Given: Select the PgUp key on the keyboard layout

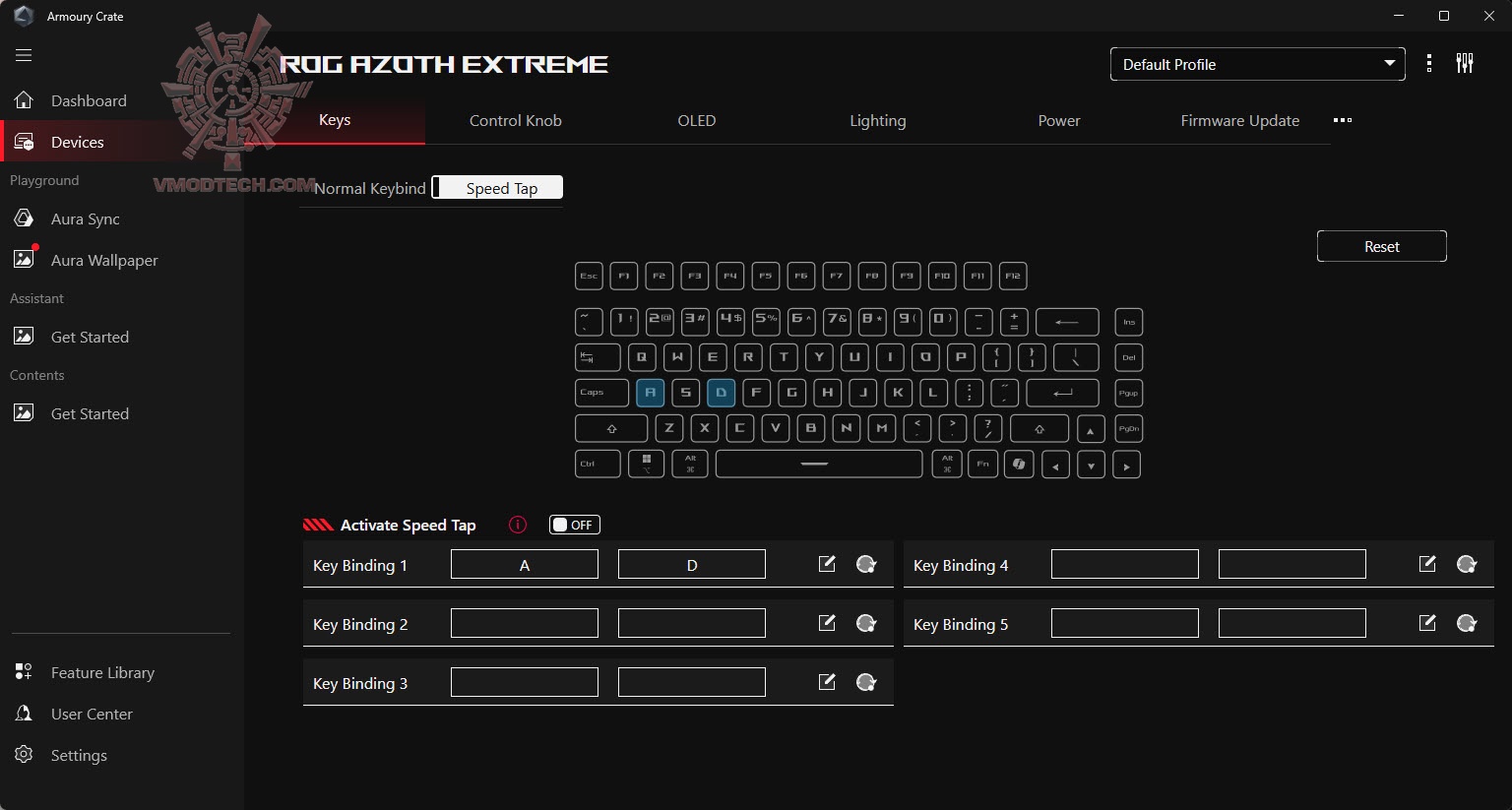Looking at the screenshot, I should 1129,393.
